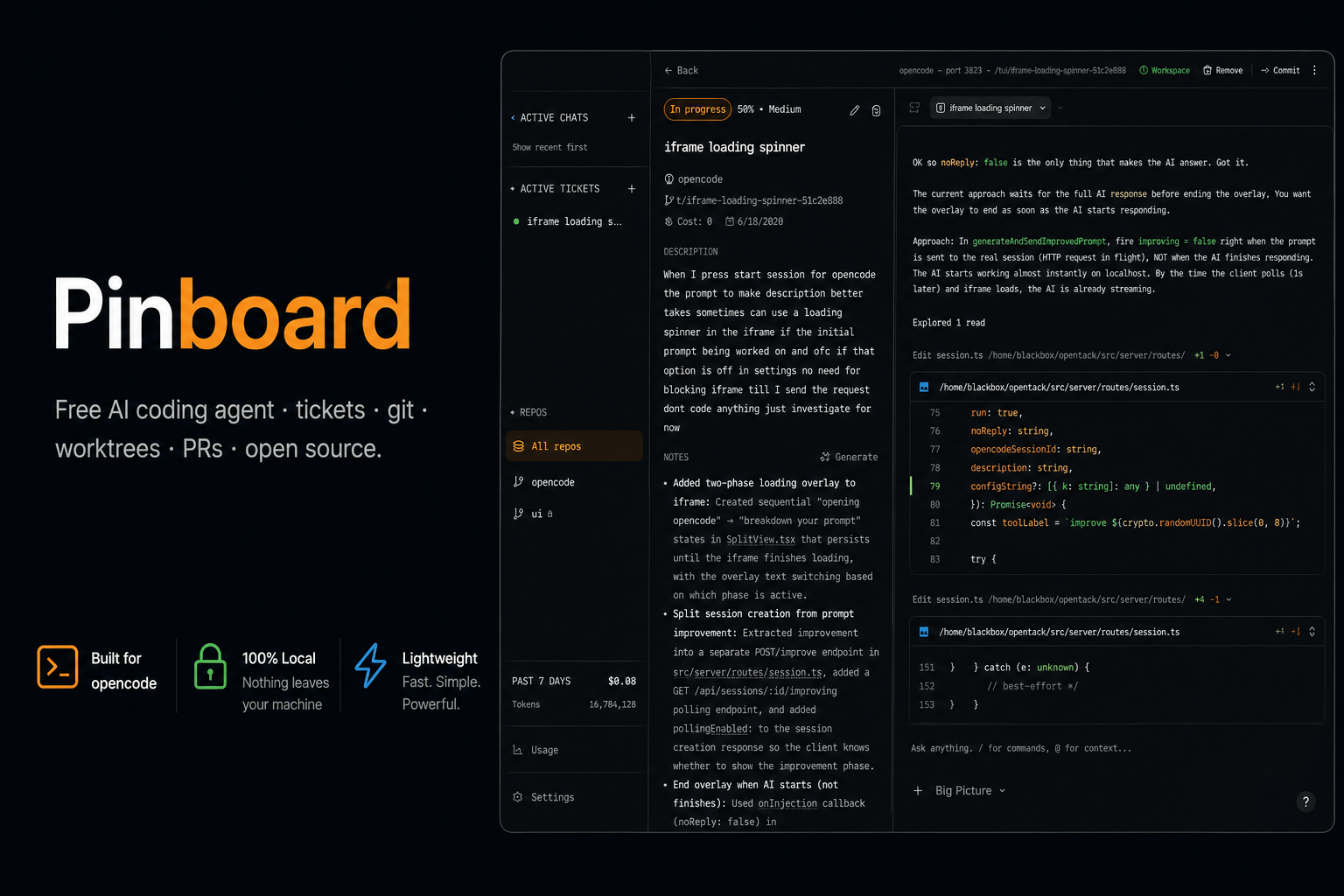Select All repos in sidebar
The width and height of the screenshot is (1344, 896).
click(x=574, y=446)
